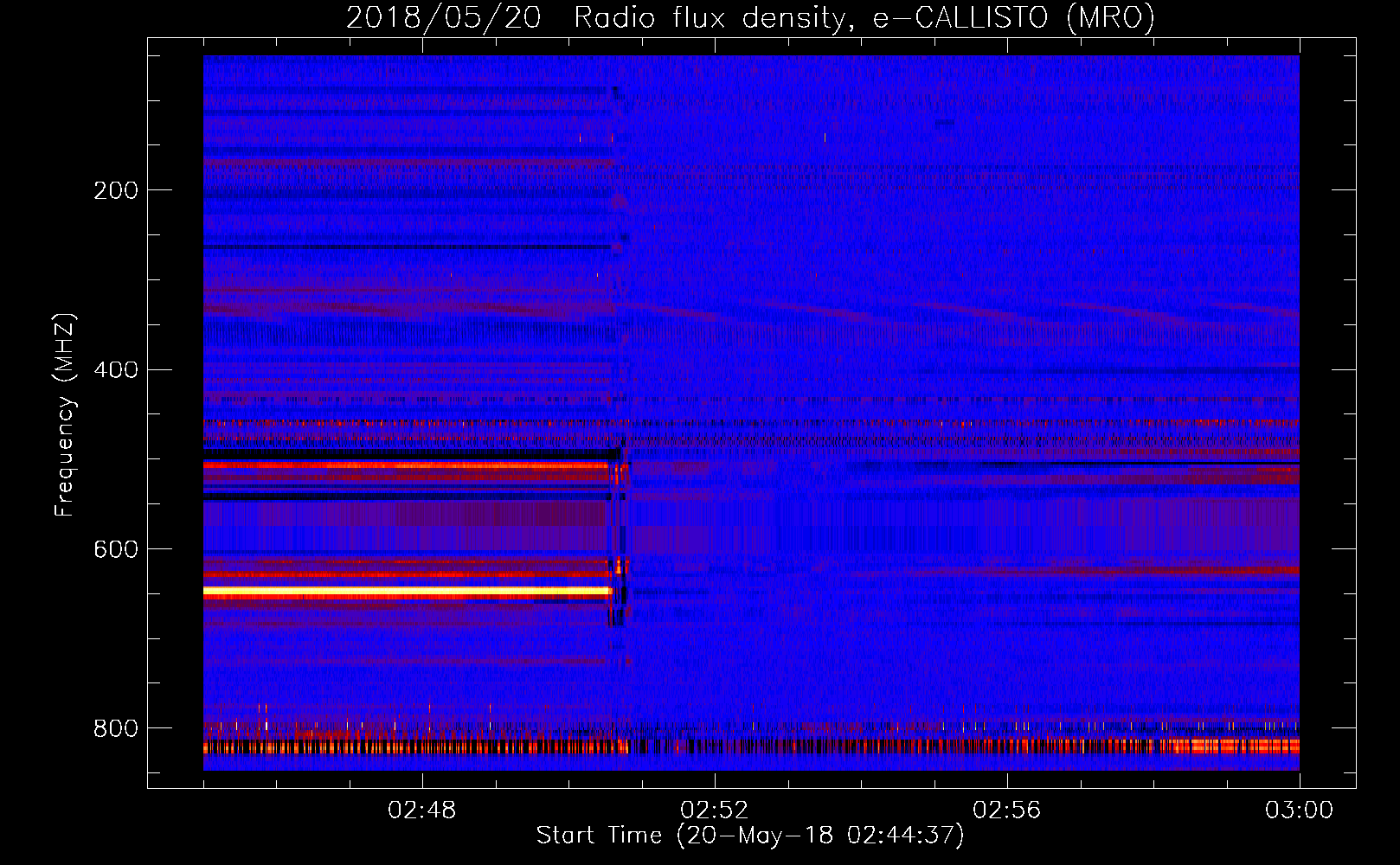The image size is (1400, 865).
Task: Click the 400 frequency tick label
Action: (x=116, y=370)
